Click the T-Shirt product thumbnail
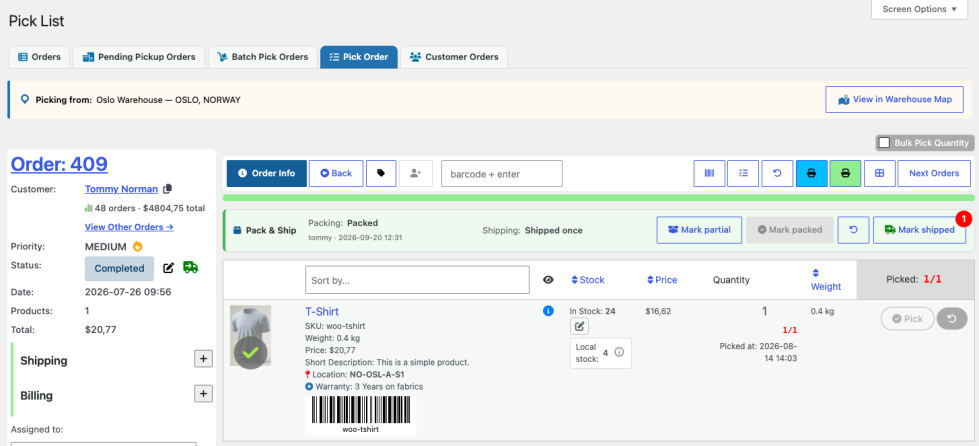979x446 pixels. [x=250, y=336]
